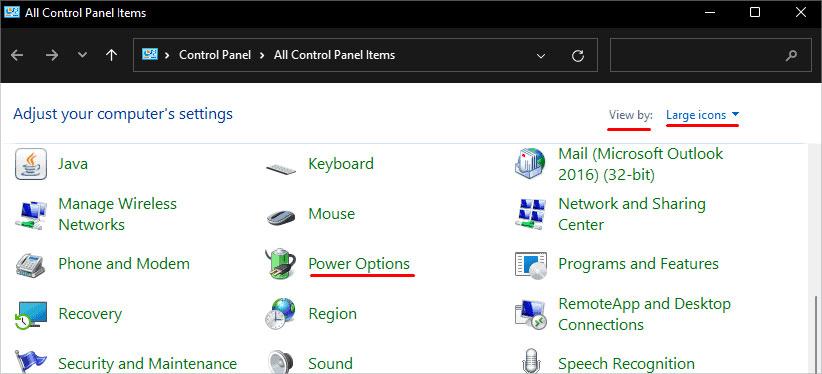The height and width of the screenshot is (374, 822).
Task: Click the Control Panel icon in address bar
Action: (150, 55)
